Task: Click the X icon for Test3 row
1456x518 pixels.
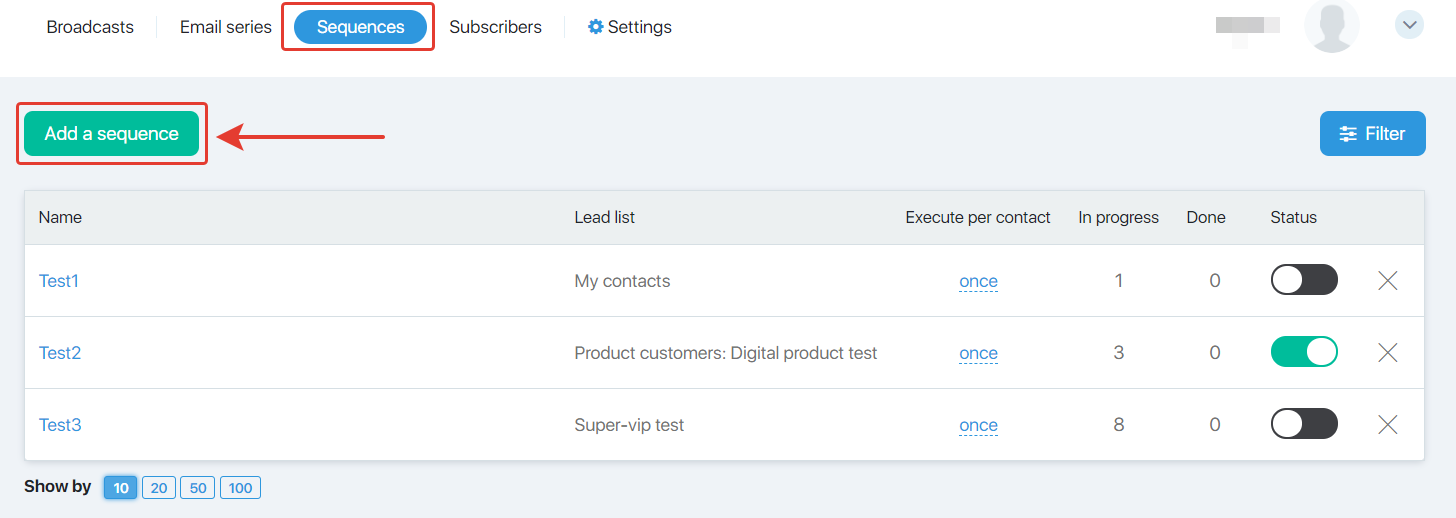Action: coord(1387,425)
